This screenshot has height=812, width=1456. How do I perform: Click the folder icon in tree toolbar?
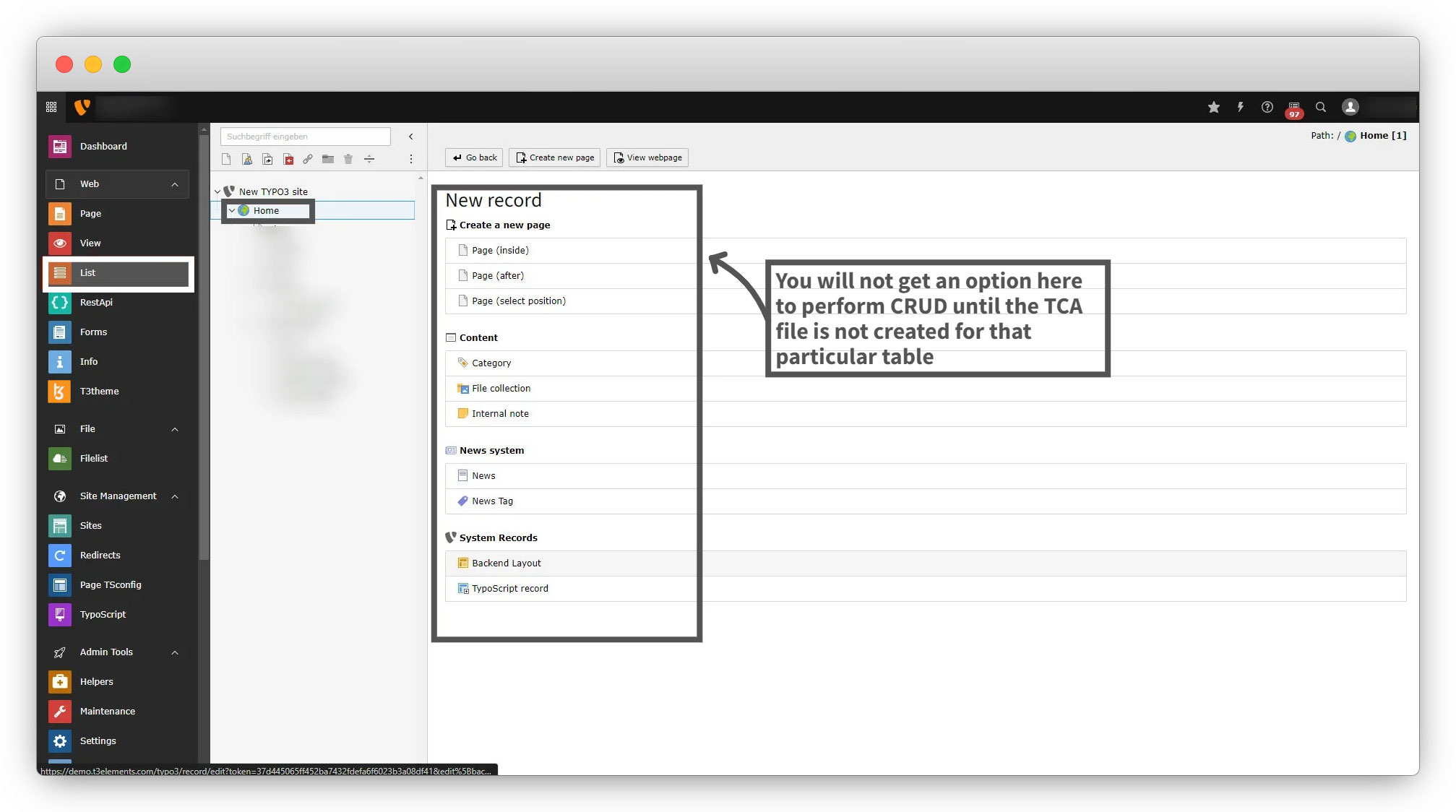coord(328,159)
